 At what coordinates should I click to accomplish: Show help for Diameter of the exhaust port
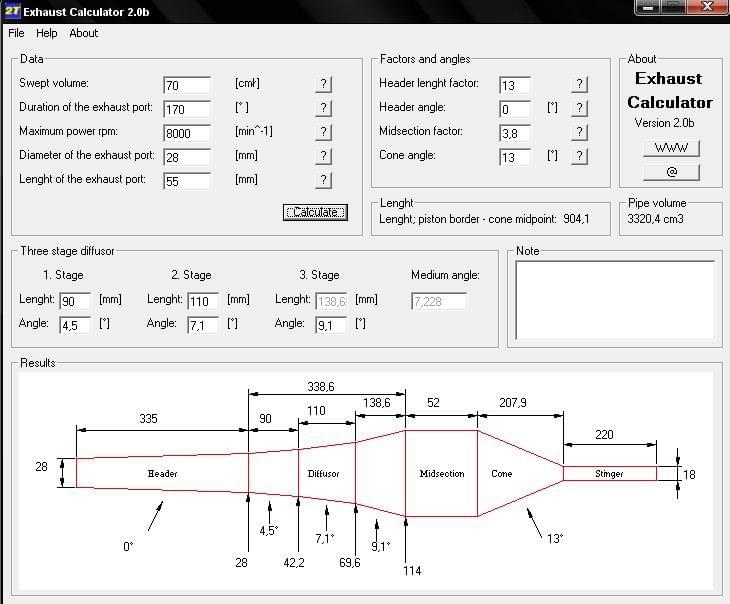click(x=322, y=157)
